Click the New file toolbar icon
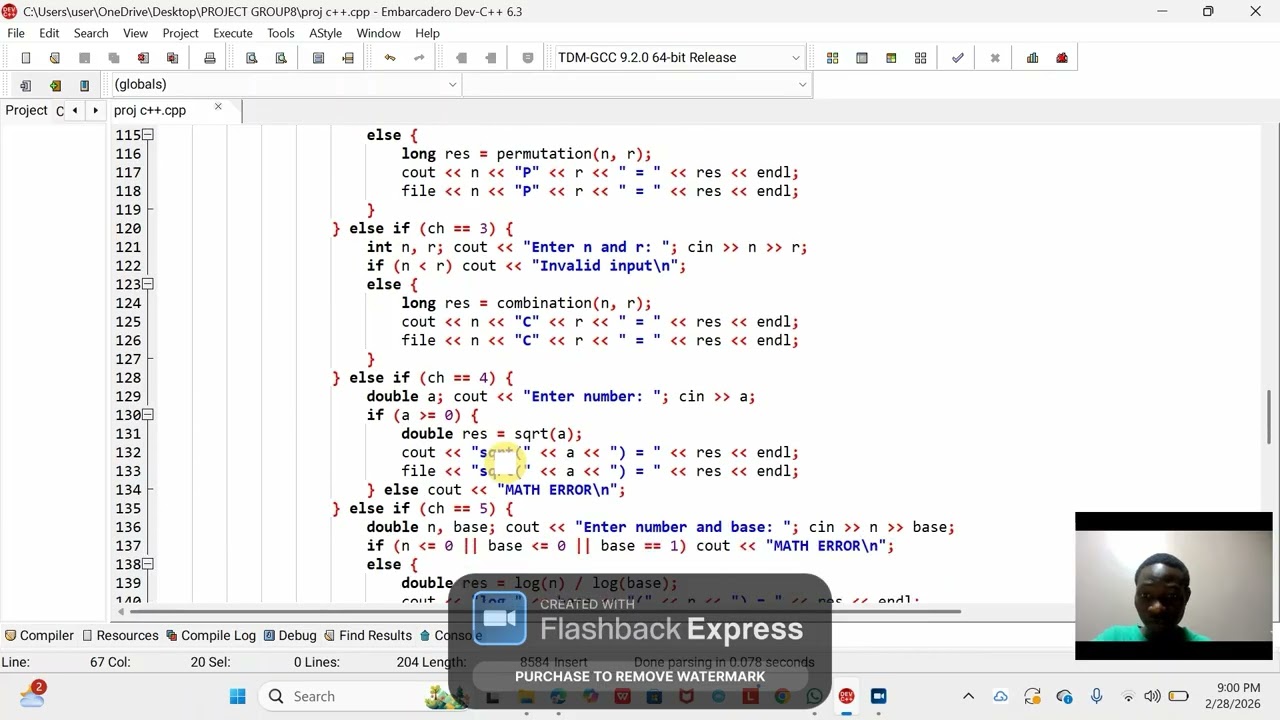This screenshot has width=1280, height=720. pyautogui.click(x=26, y=58)
